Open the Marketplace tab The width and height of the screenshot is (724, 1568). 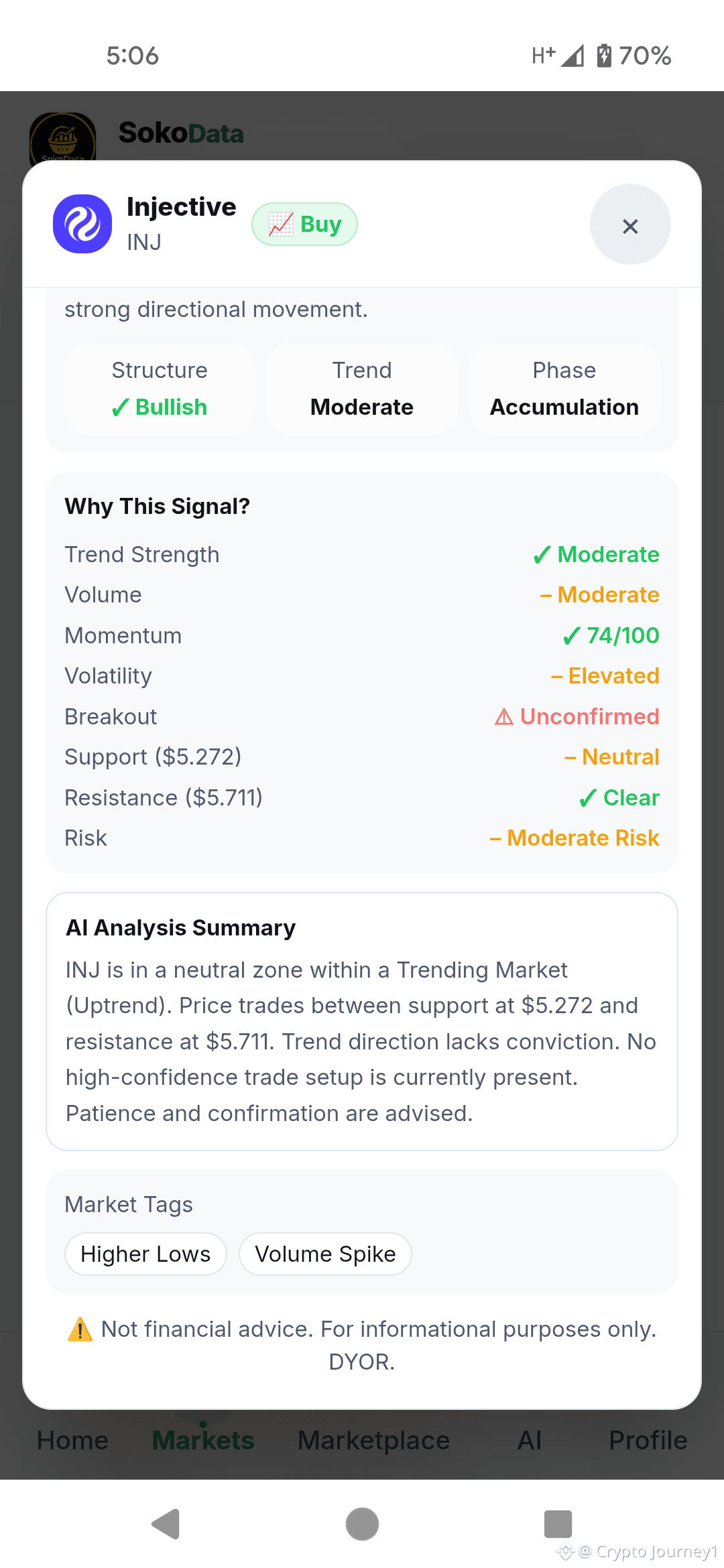[373, 1440]
